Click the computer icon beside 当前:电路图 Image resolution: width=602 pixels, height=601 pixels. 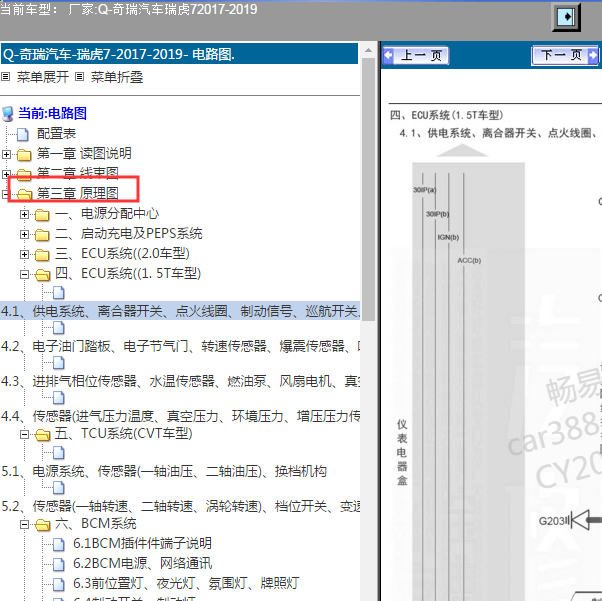point(8,114)
